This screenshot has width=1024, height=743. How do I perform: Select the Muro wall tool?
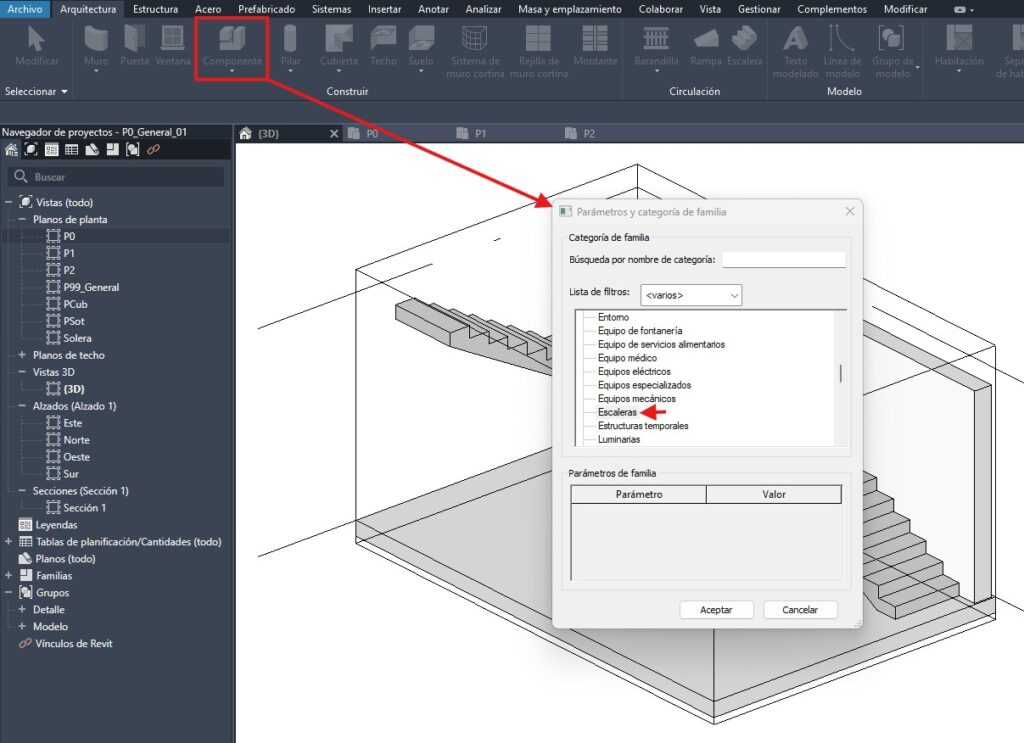[96, 43]
